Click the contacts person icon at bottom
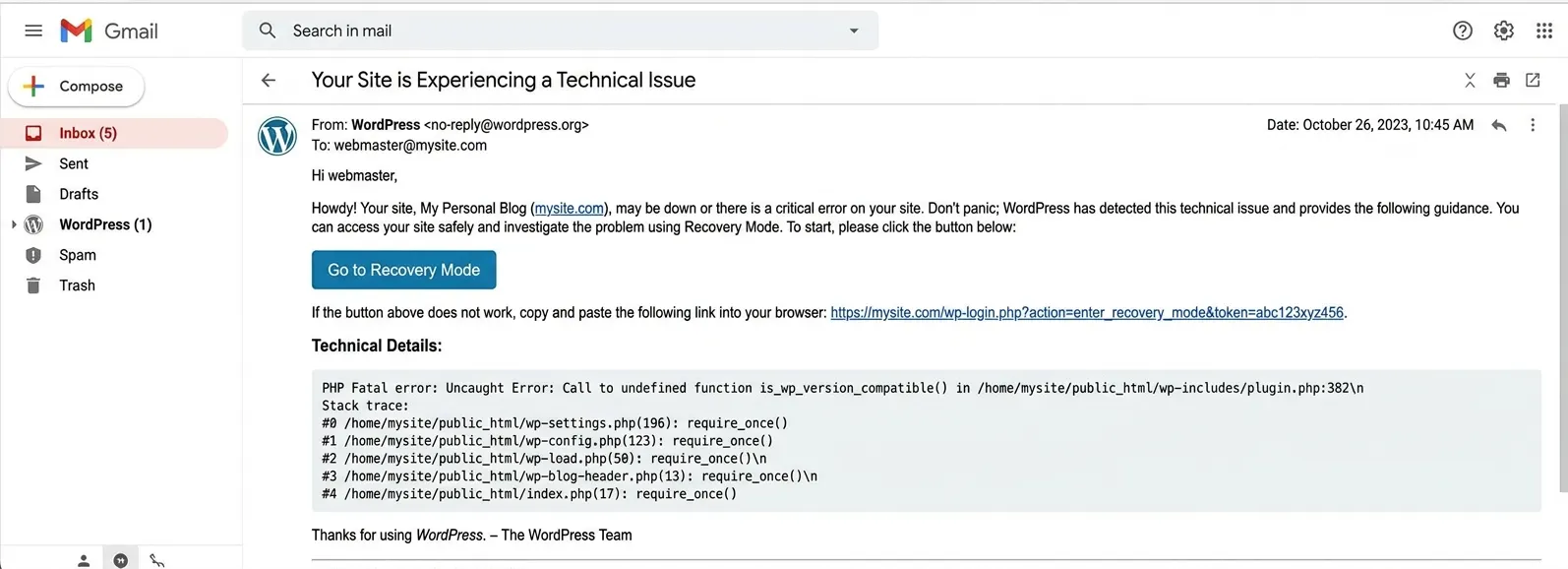1568x569 pixels. point(84,560)
